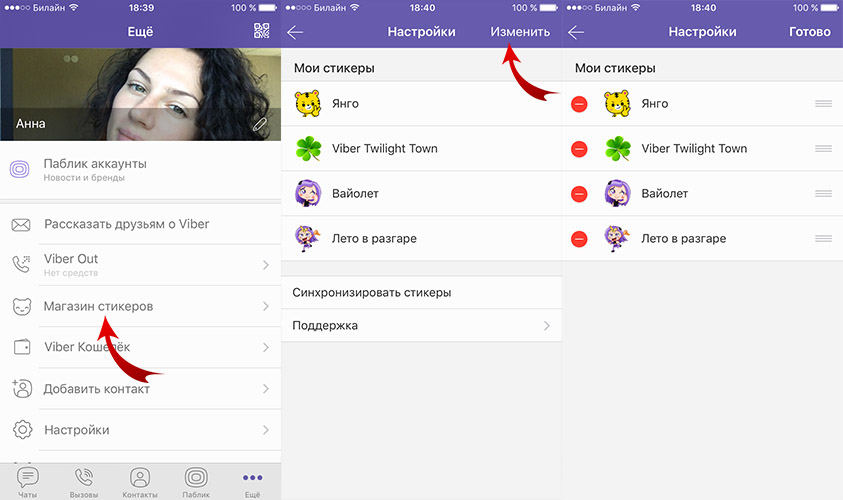The width and height of the screenshot is (843, 500).
Task: Tap the Добавить контакт label
Action: (x=97, y=389)
